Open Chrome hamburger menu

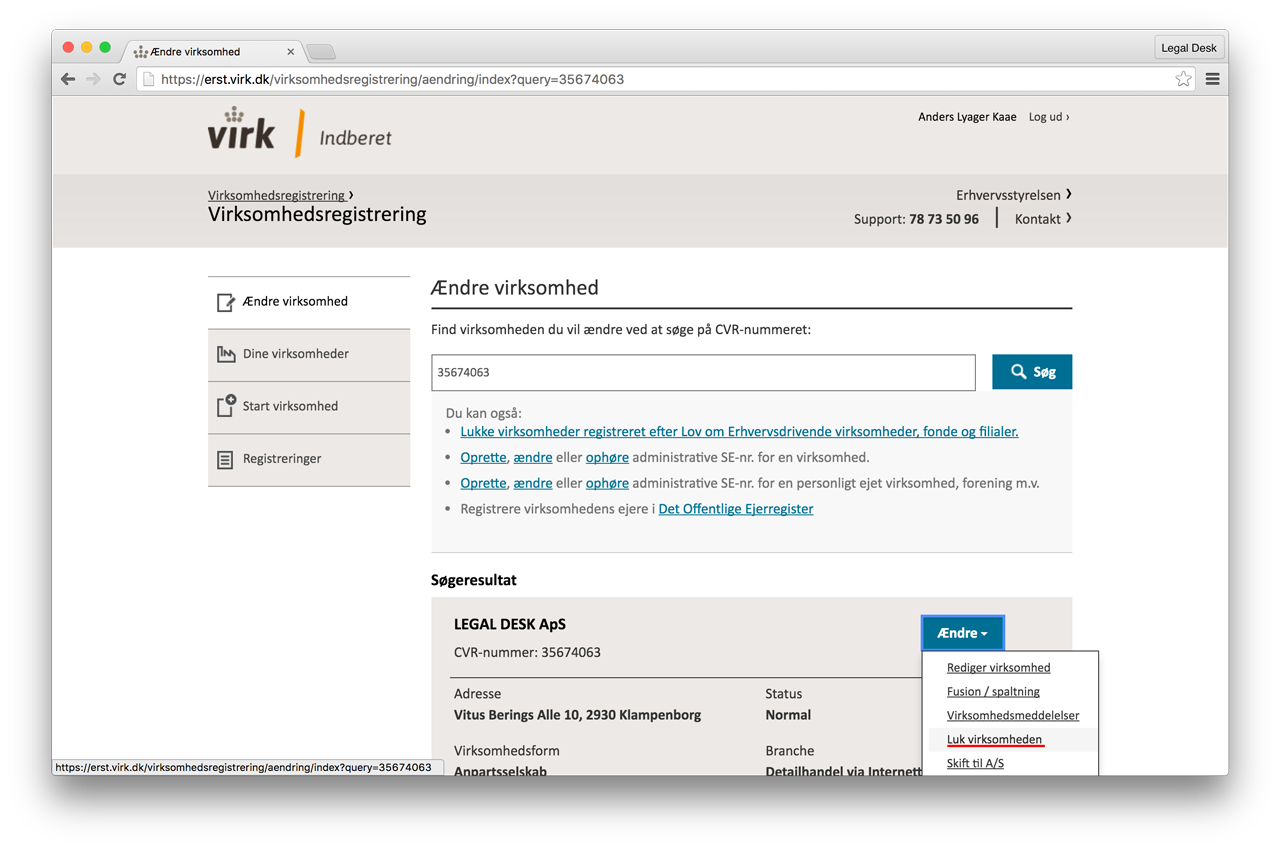1212,79
